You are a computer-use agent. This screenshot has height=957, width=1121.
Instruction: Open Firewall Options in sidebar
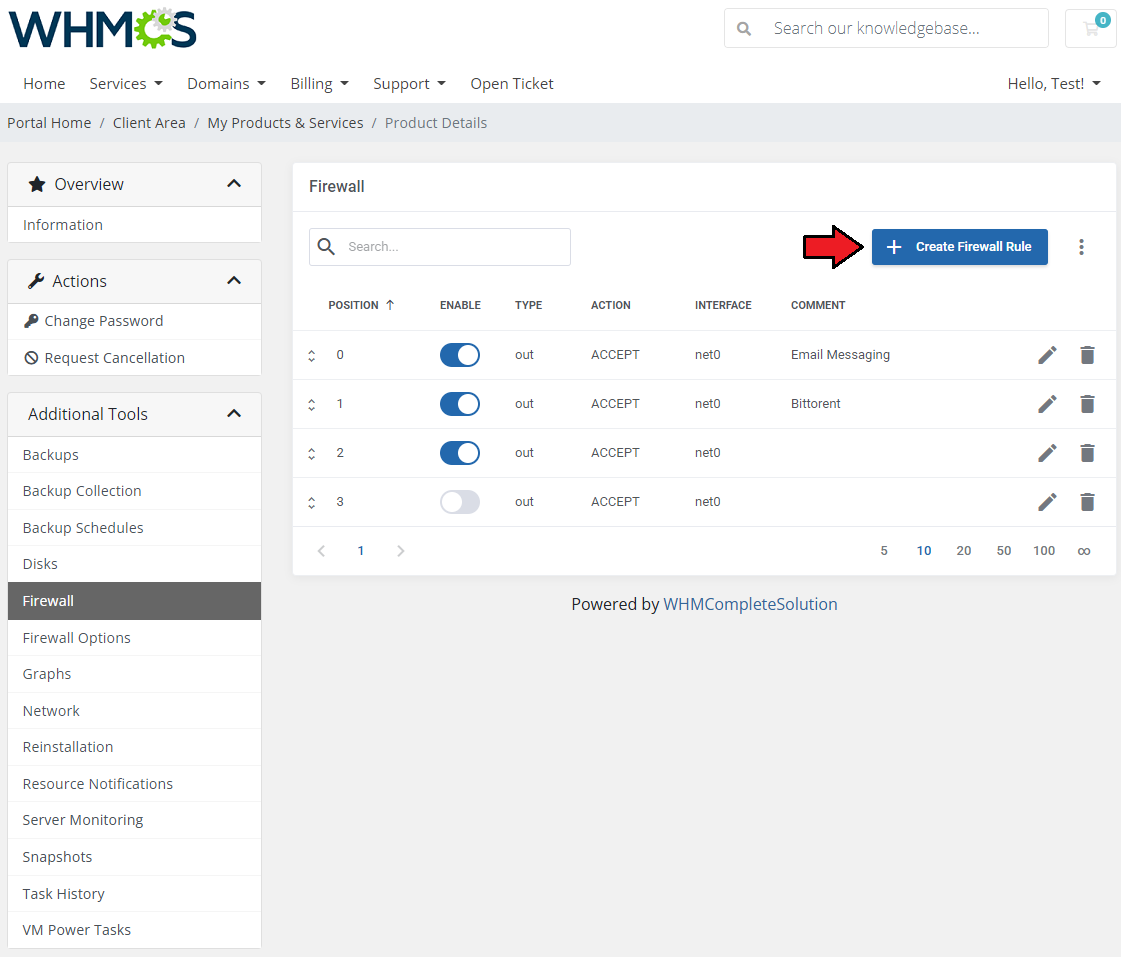[134, 638]
